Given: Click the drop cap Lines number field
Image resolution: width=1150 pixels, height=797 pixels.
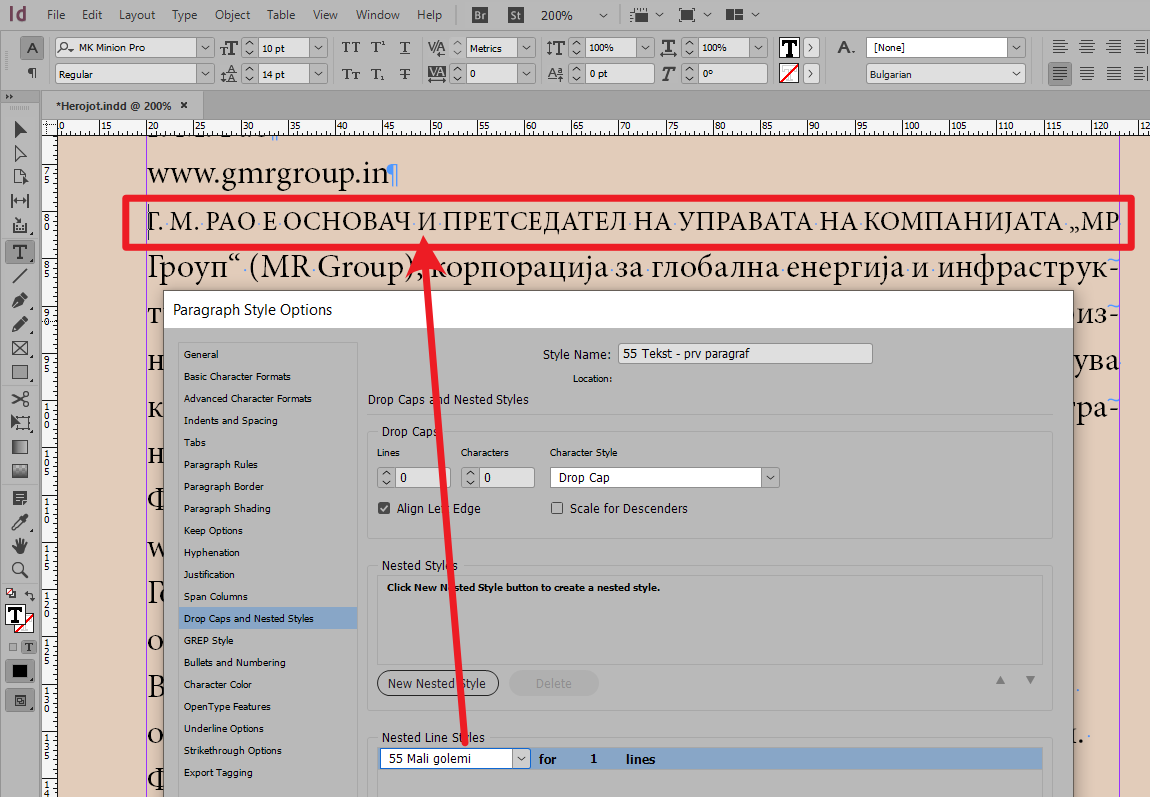Looking at the screenshot, I should coord(423,477).
